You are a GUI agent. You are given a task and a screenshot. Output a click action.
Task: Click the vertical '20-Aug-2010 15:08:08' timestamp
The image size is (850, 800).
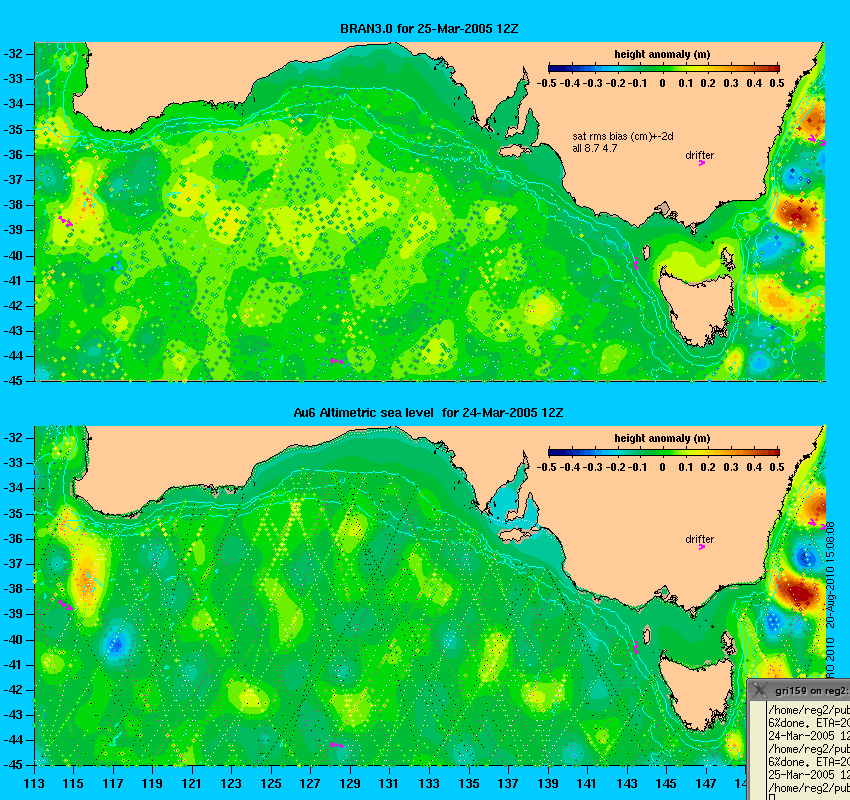click(830, 575)
